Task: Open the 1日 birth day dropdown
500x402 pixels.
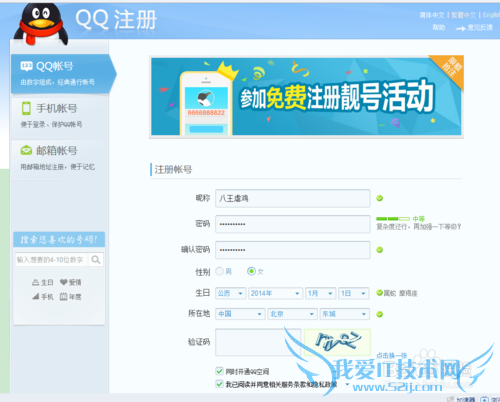Action: click(354, 293)
